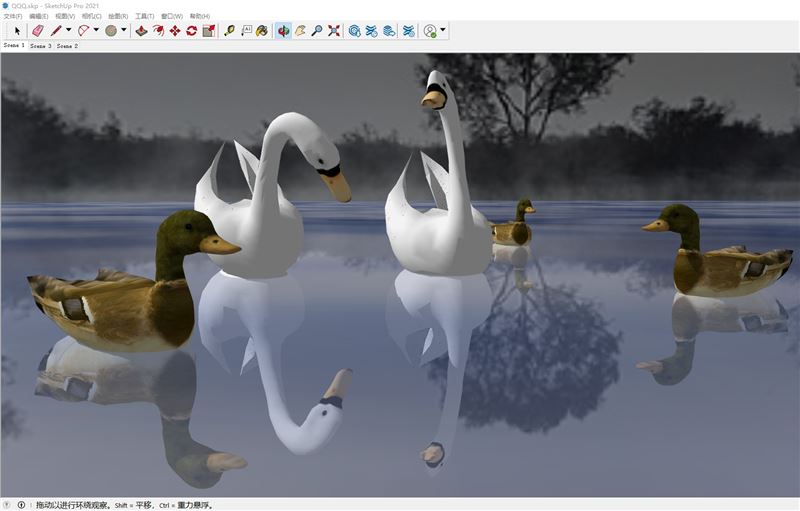This screenshot has width=800, height=511.
Task: Open the Arc tool dropdown arrow
Action: (96, 30)
